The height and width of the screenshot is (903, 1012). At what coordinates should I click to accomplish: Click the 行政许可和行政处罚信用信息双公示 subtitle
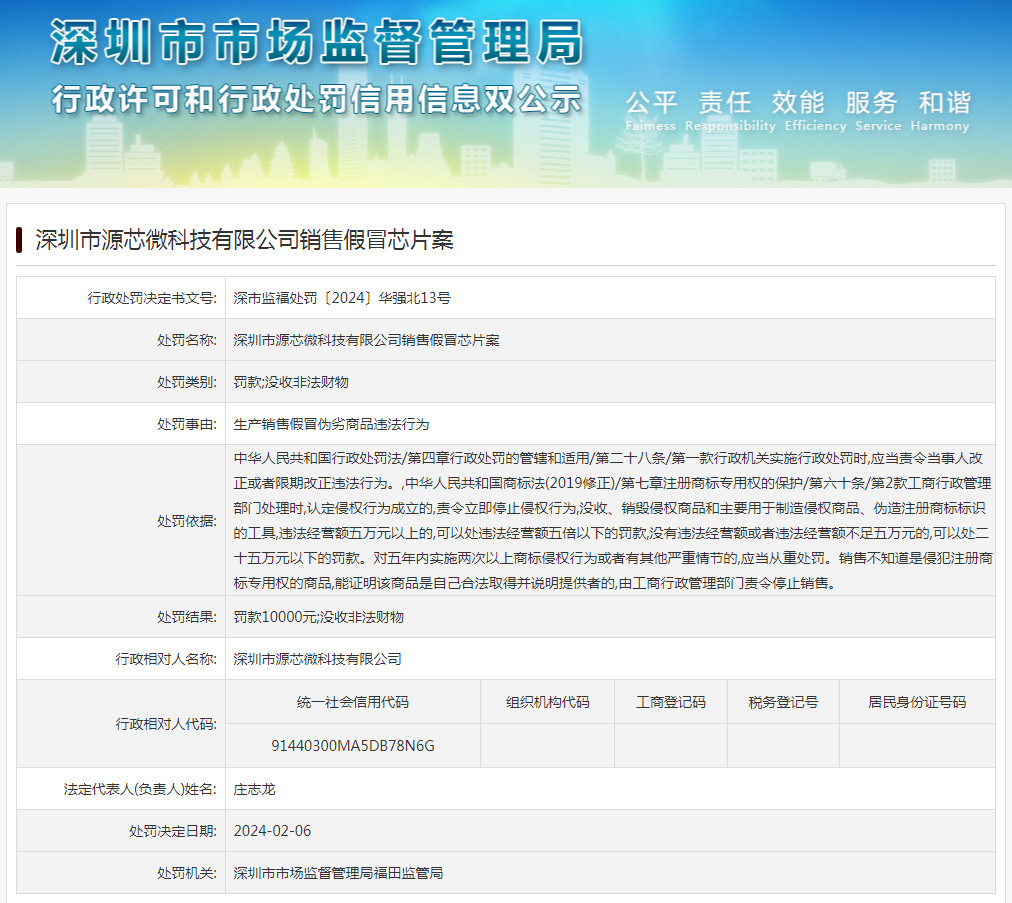tap(316, 100)
